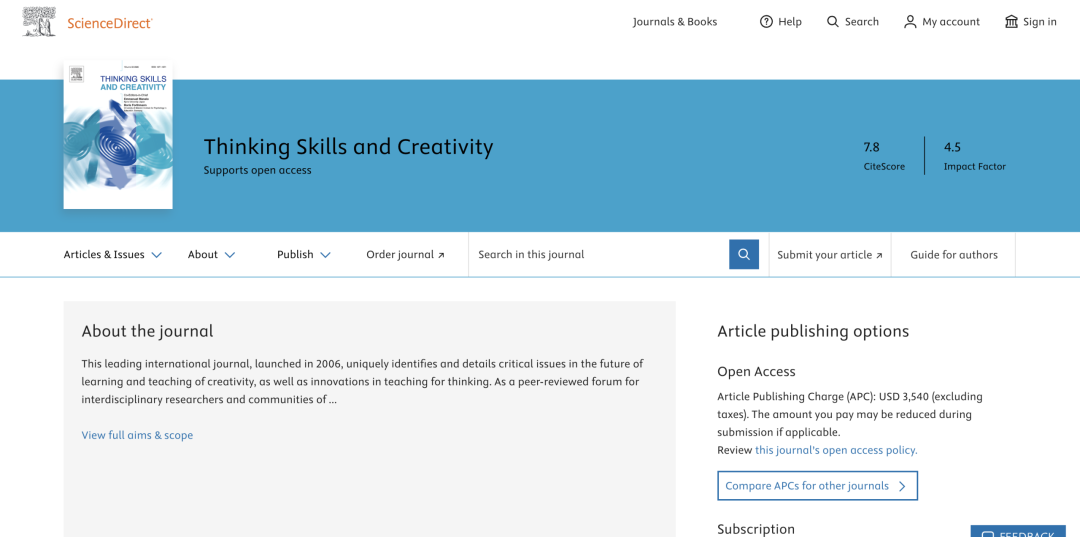Open Guide for authors
Viewport: 1080px width, 537px height.
954,255
